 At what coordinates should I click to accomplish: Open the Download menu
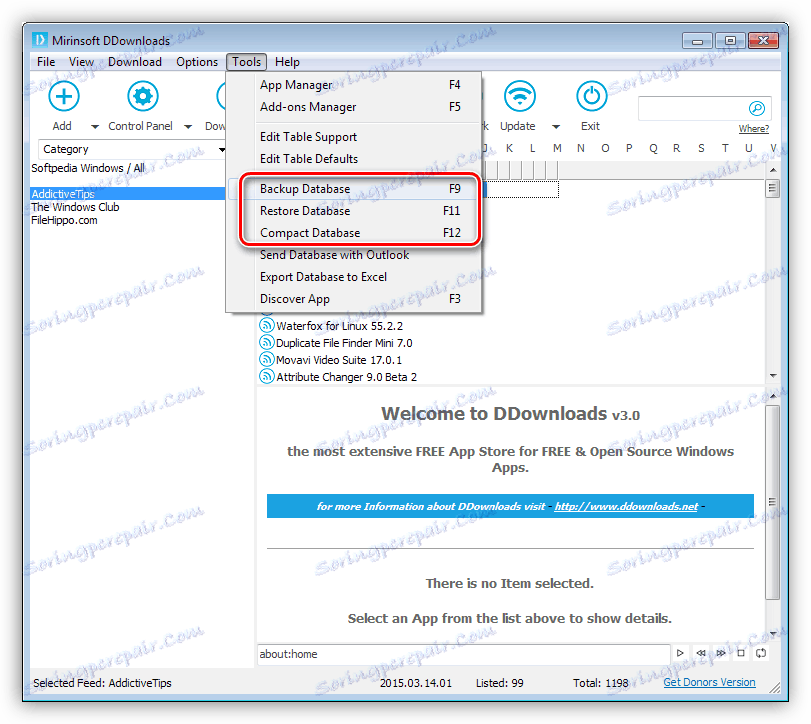135,62
